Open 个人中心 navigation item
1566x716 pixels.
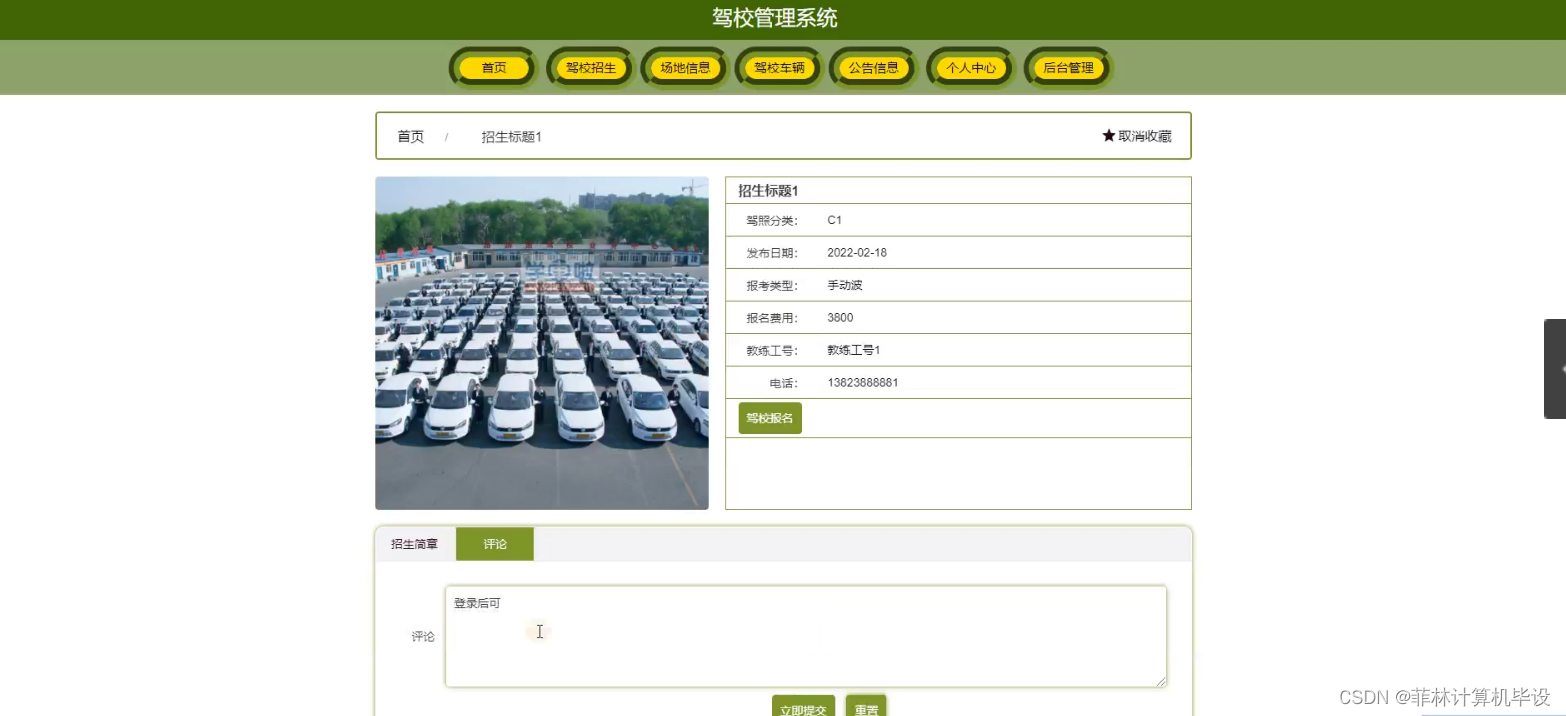[x=971, y=68]
